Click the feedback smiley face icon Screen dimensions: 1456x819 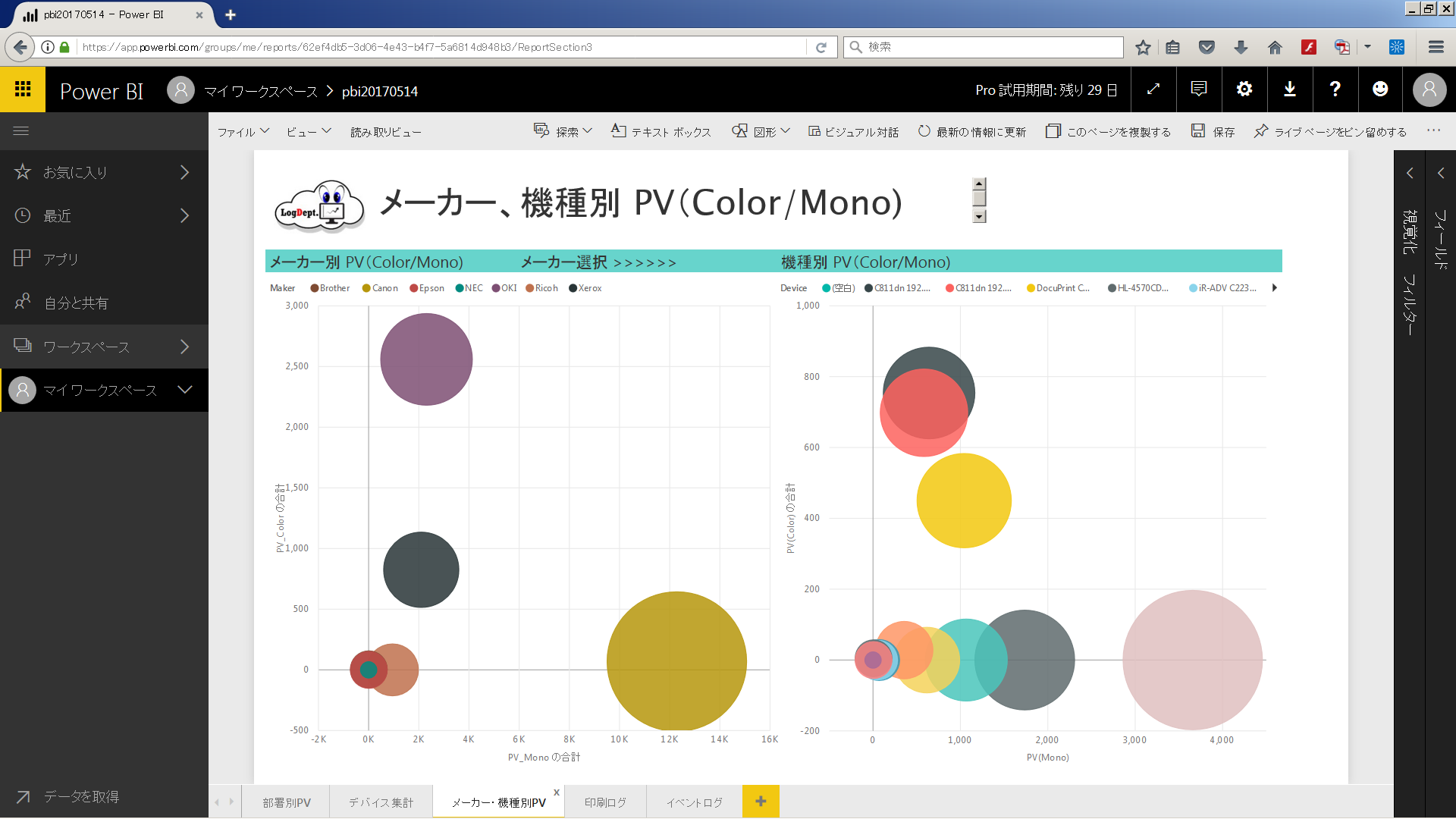1380,89
